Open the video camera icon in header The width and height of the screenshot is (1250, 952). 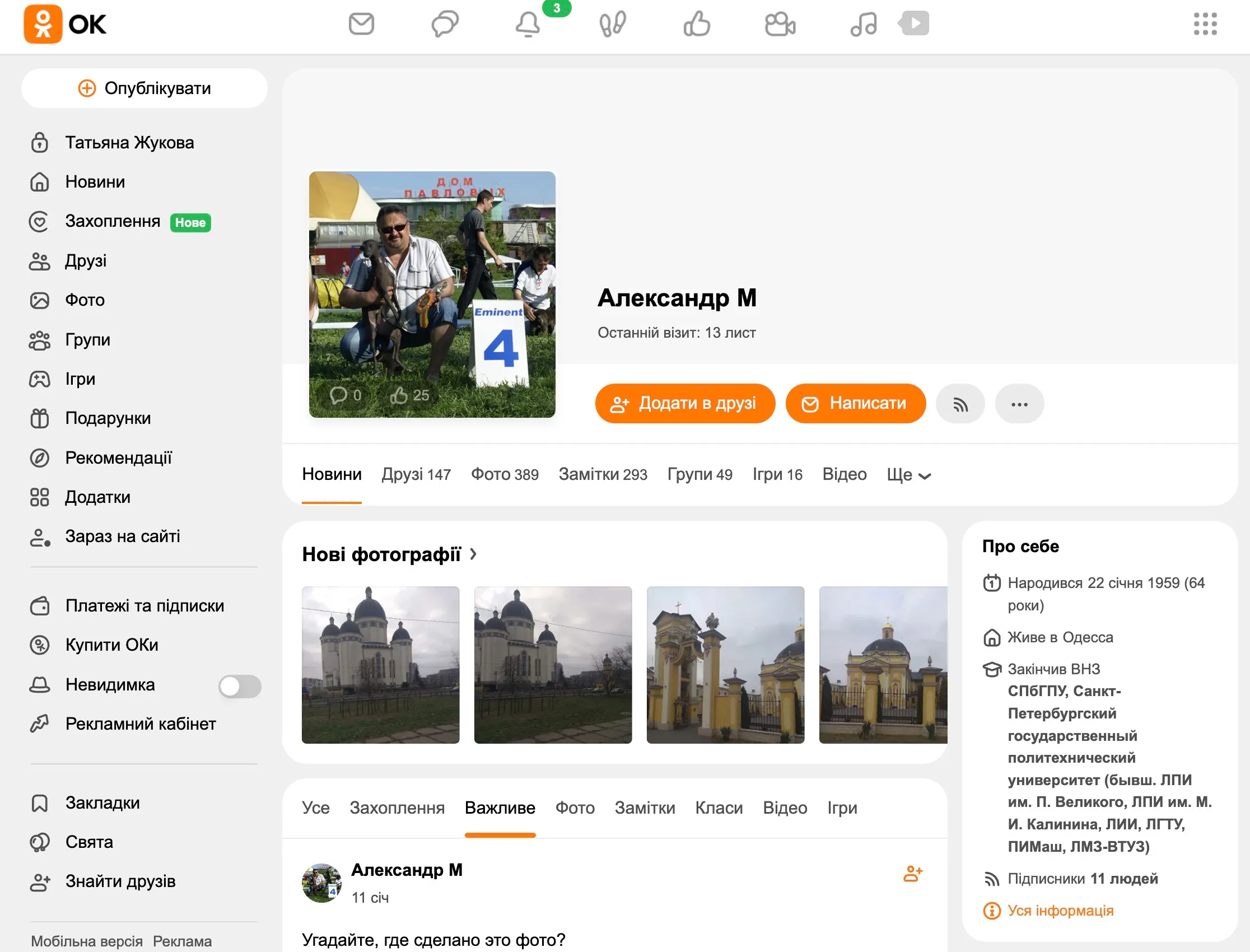(x=780, y=24)
